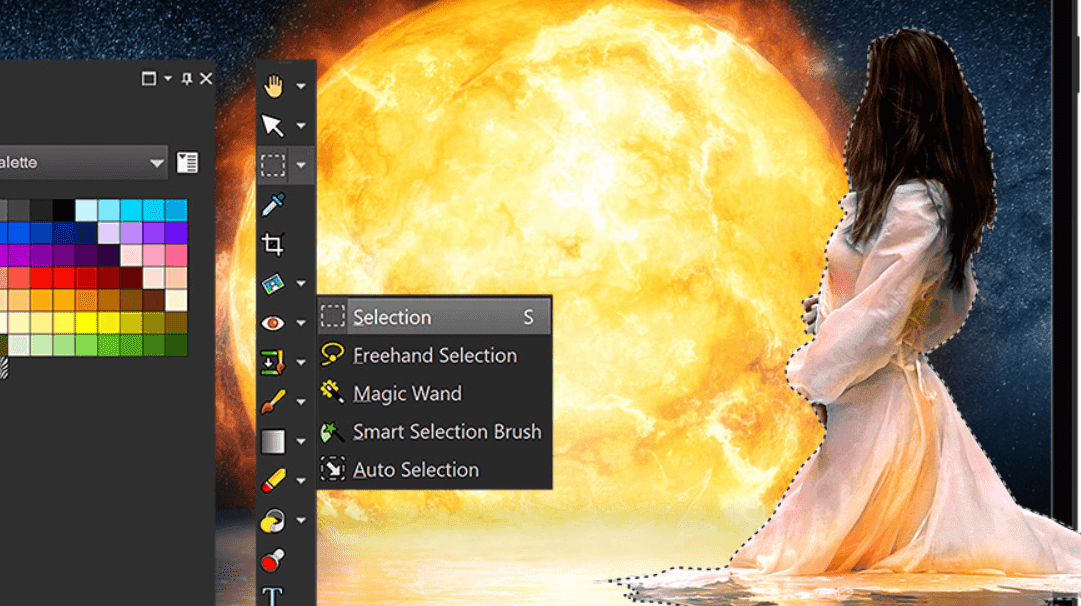Image resolution: width=1081 pixels, height=606 pixels.
Task: Open the Straighten tool flyout arrow
Action: 301,283
